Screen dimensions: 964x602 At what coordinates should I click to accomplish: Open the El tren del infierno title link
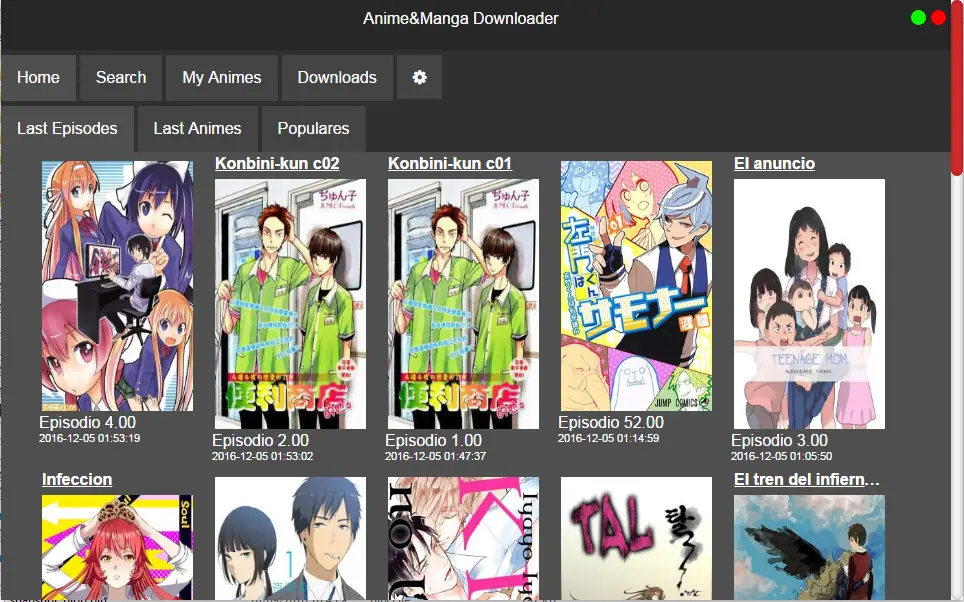(x=807, y=480)
